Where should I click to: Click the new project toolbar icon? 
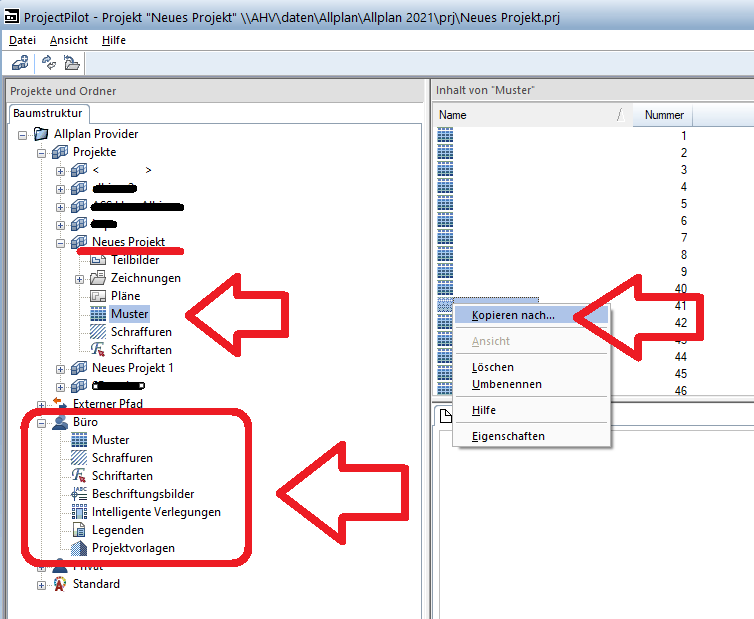click(20, 63)
